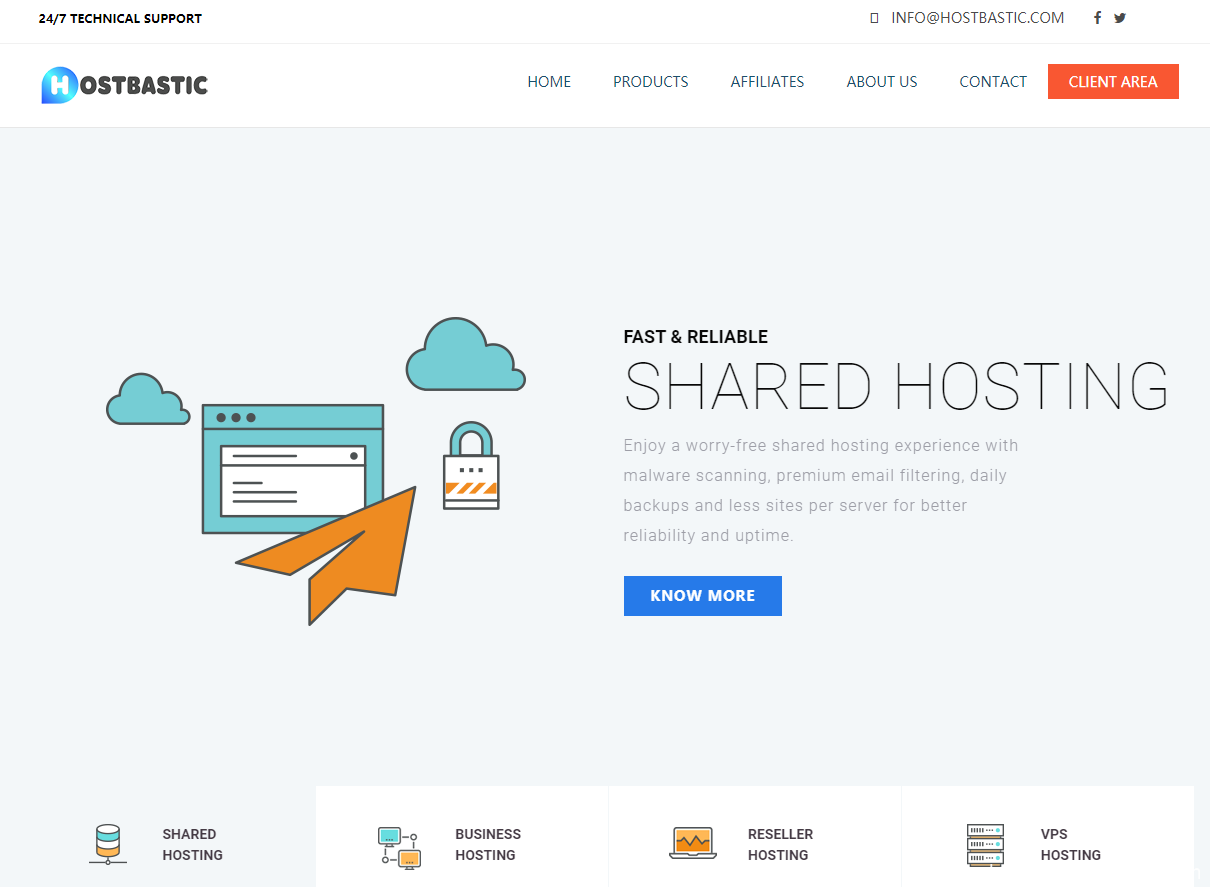Open the Products navigation menu
This screenshot has width=1210, height=887.
(x=650, y=82)
